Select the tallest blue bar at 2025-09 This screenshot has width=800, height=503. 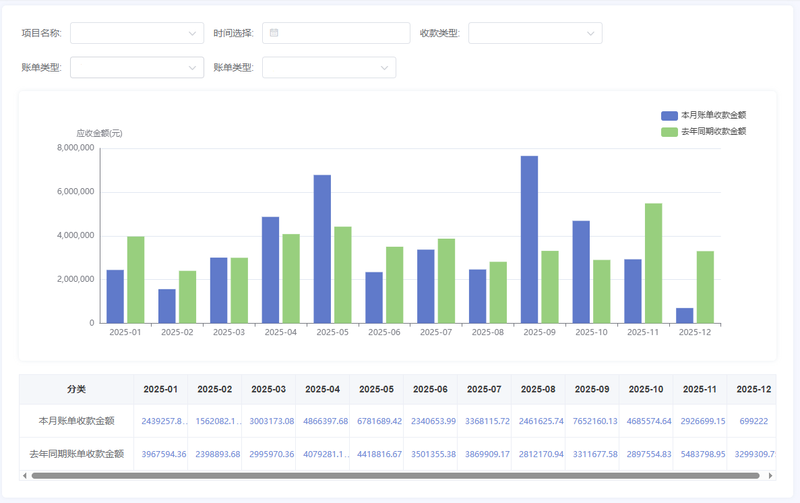click(529, 240)
